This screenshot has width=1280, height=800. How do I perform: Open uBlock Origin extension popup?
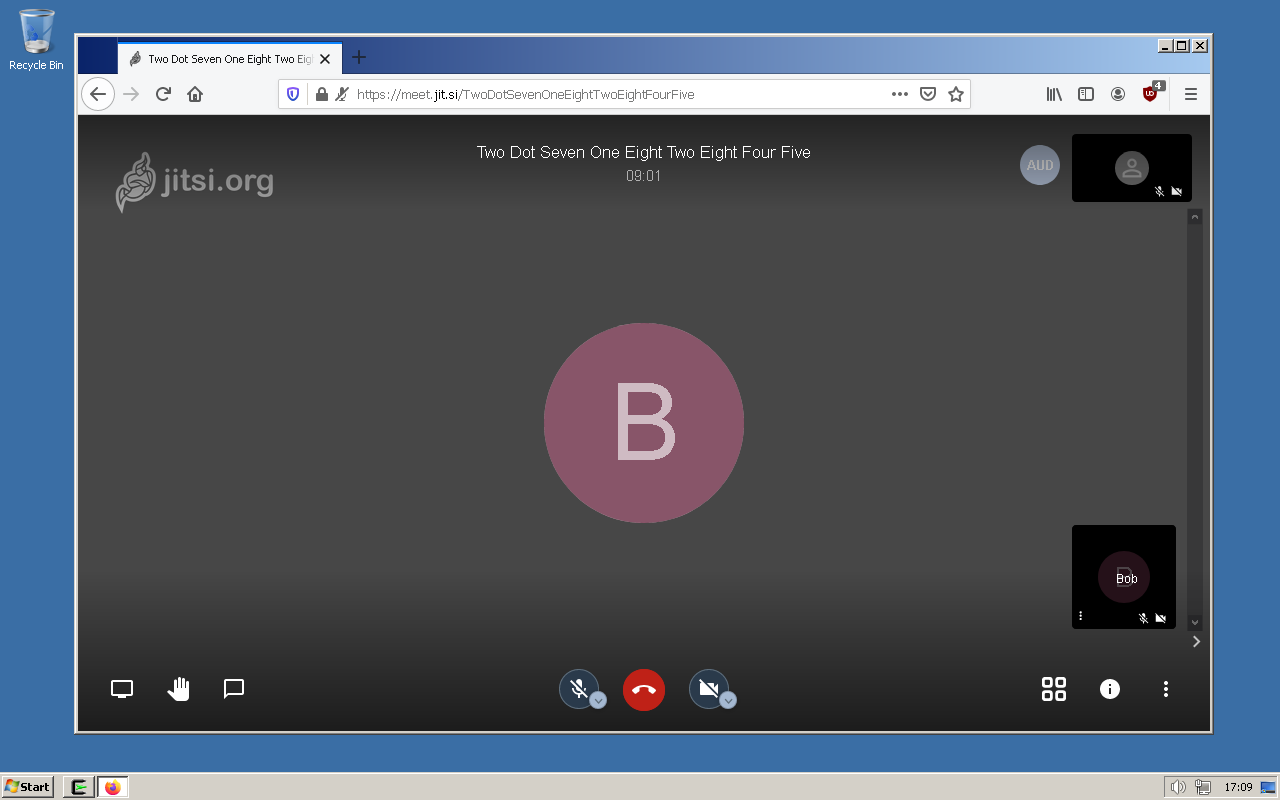coord(1152,93)
